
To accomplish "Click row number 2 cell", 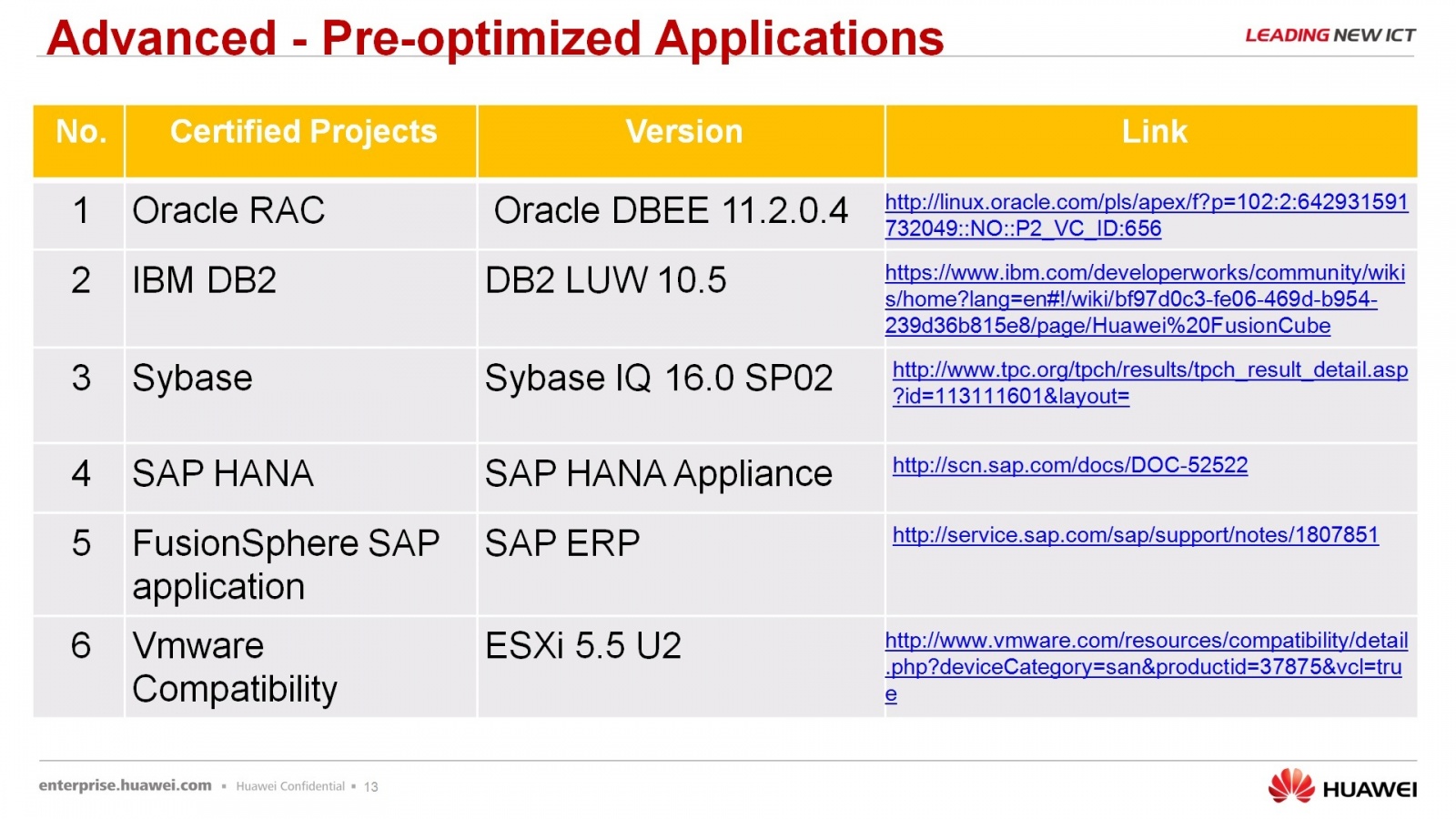I will pos(79,299).
